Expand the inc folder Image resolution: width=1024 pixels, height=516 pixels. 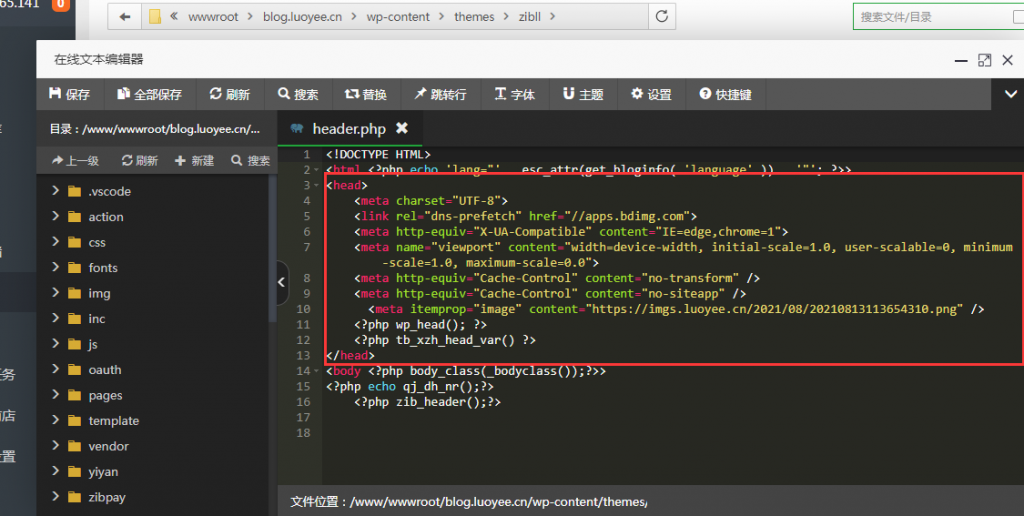[56, 318]
